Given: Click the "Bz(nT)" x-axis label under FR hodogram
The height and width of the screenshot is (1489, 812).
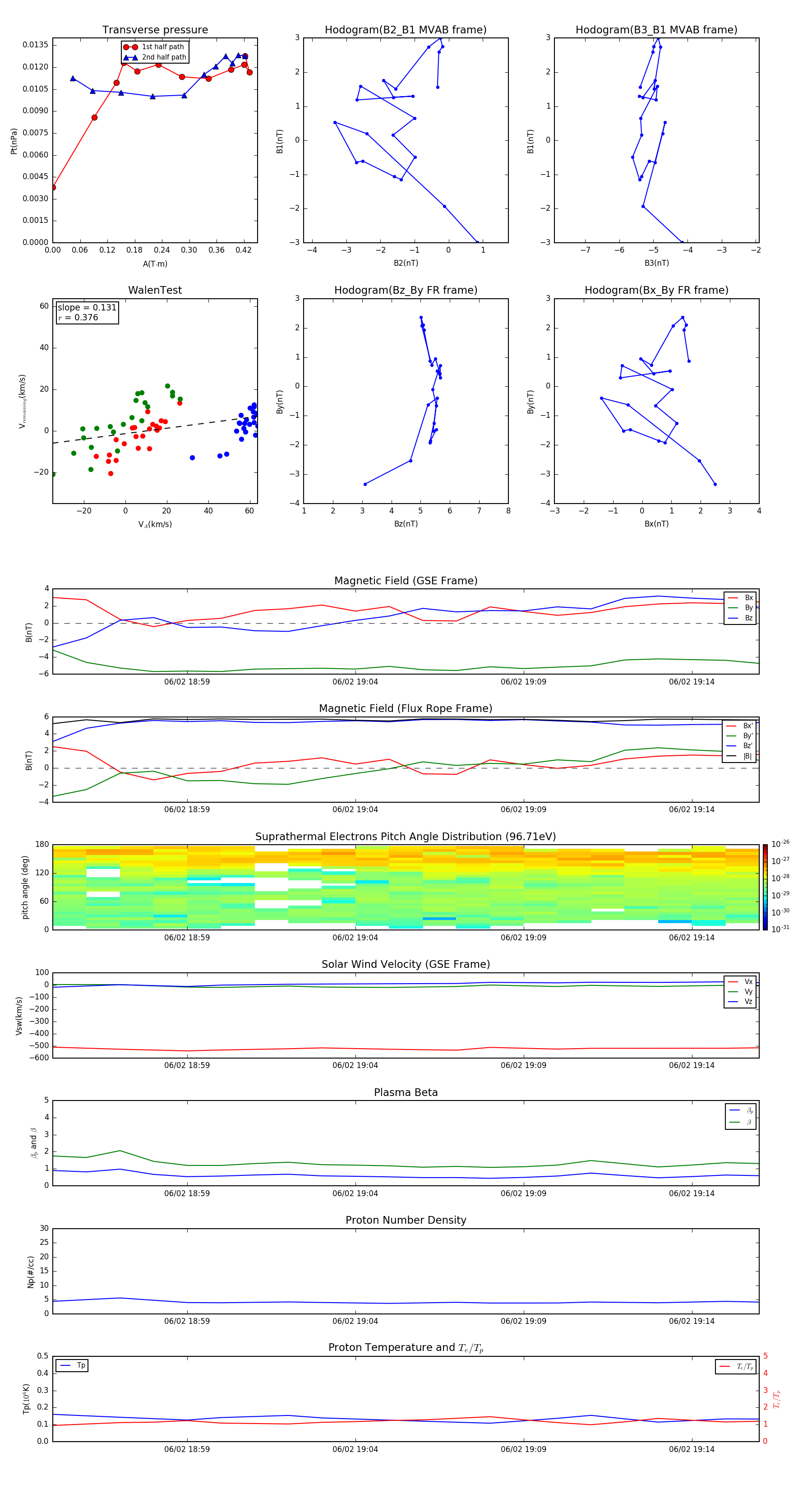Looking at the screenshot, I should point(405,524).
